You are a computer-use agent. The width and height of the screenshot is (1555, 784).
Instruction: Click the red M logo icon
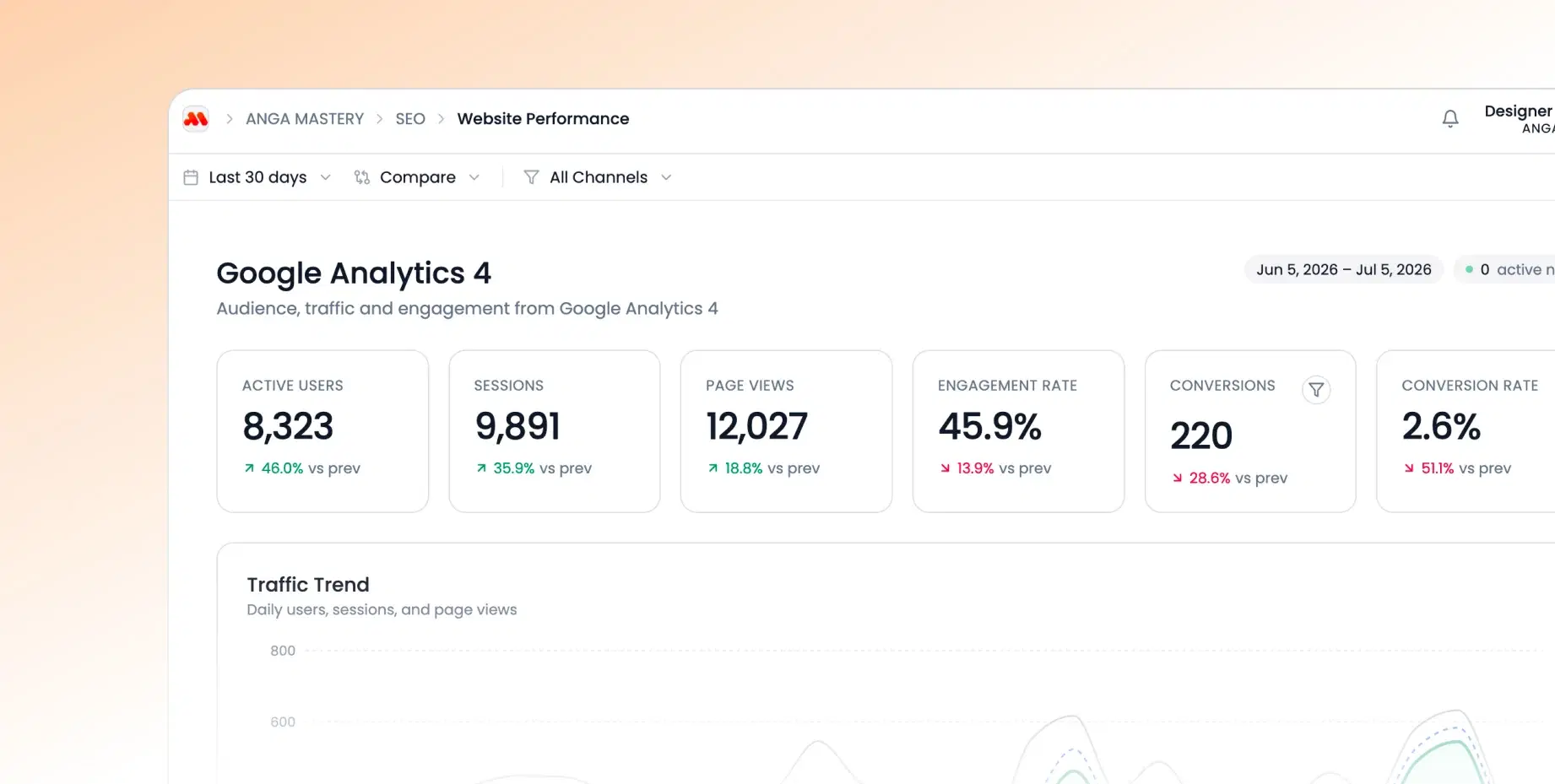click(x=196, y=119)
